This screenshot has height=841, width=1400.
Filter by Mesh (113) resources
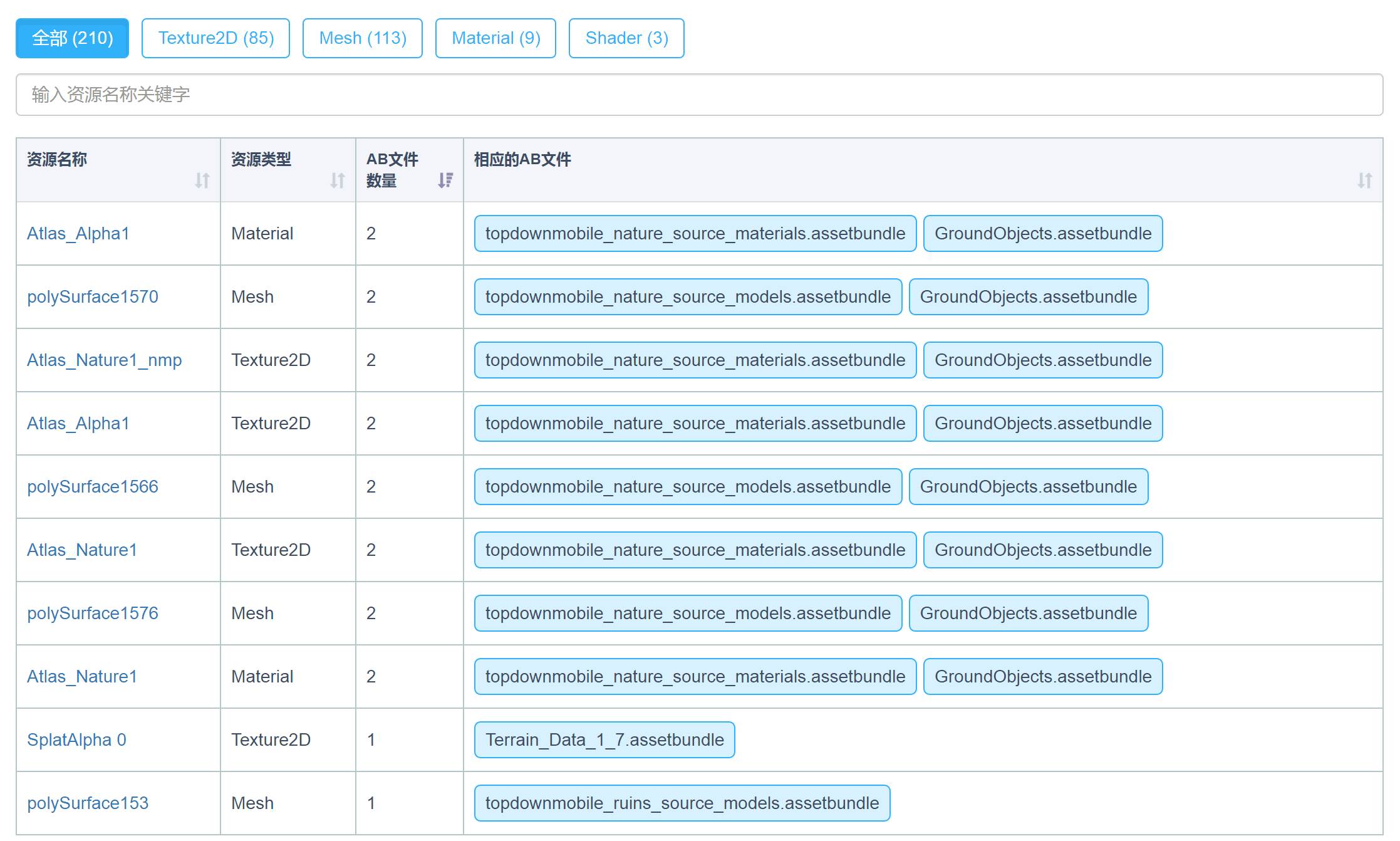pos(362,38)
